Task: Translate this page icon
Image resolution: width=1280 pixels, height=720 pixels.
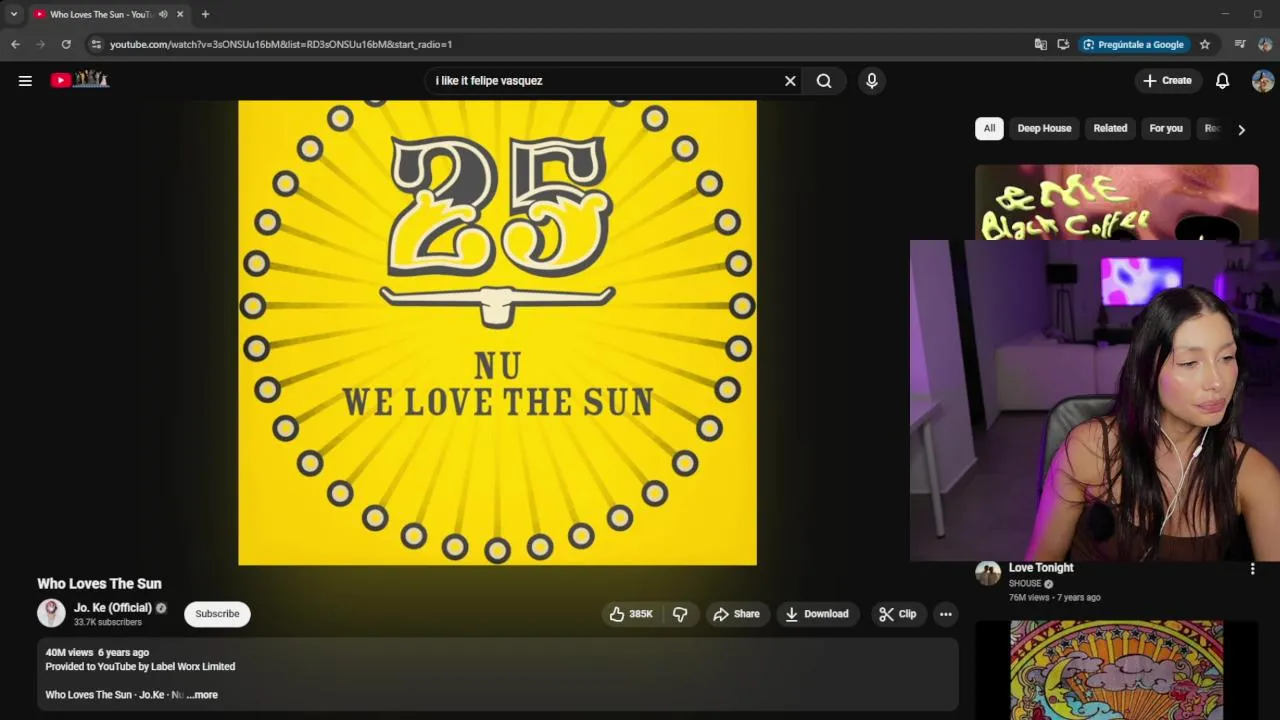Action: pos(1041,44)
